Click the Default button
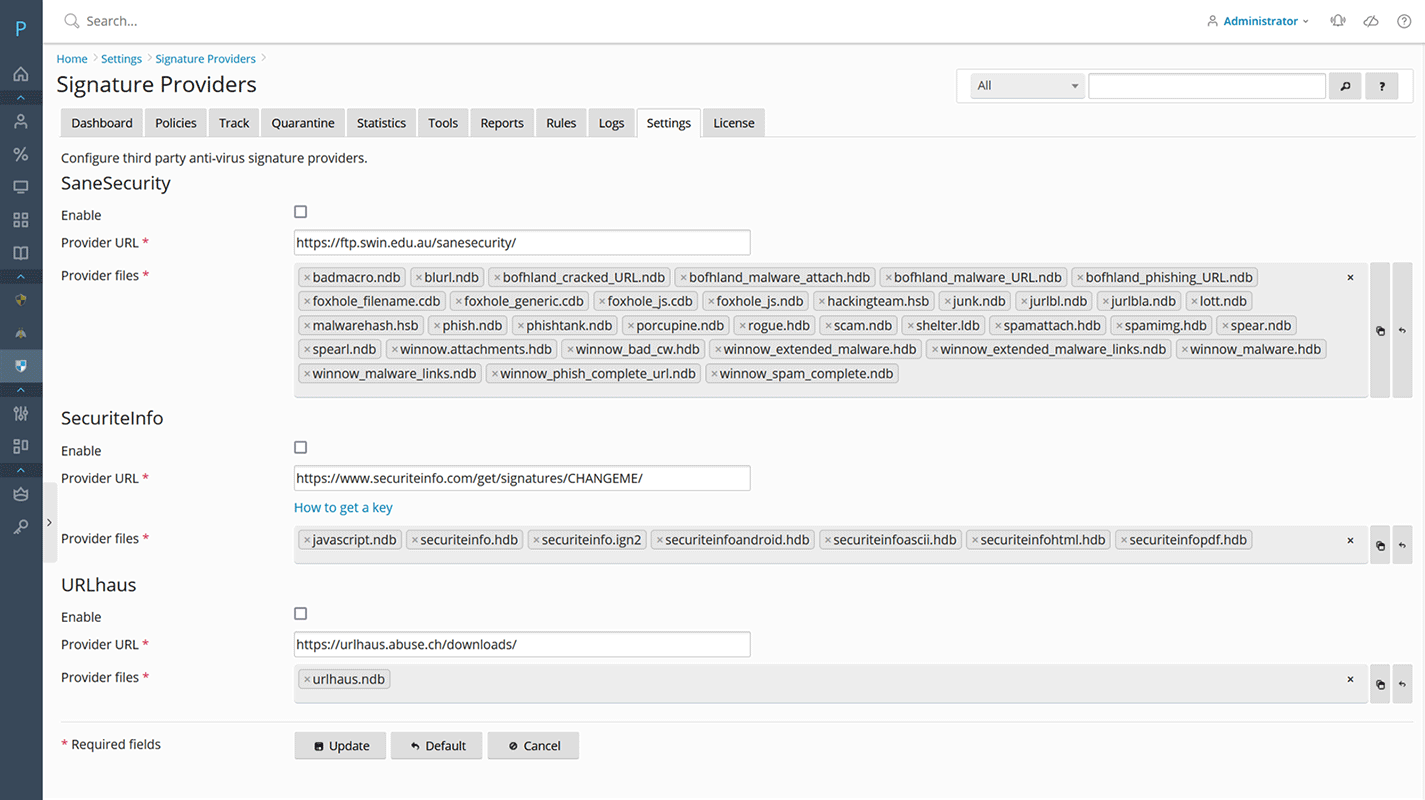The image size is (1425, 800). tap(437, 746)
